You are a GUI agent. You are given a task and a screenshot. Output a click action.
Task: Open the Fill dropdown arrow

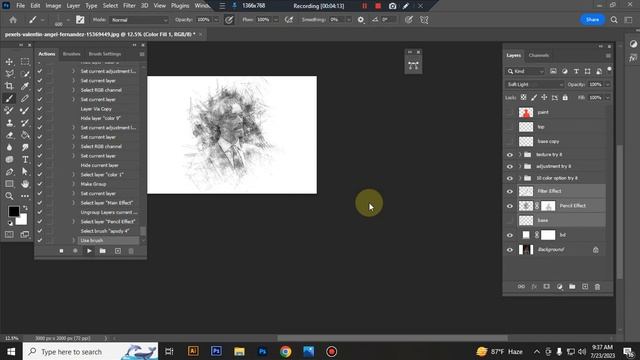coord(607,98)
